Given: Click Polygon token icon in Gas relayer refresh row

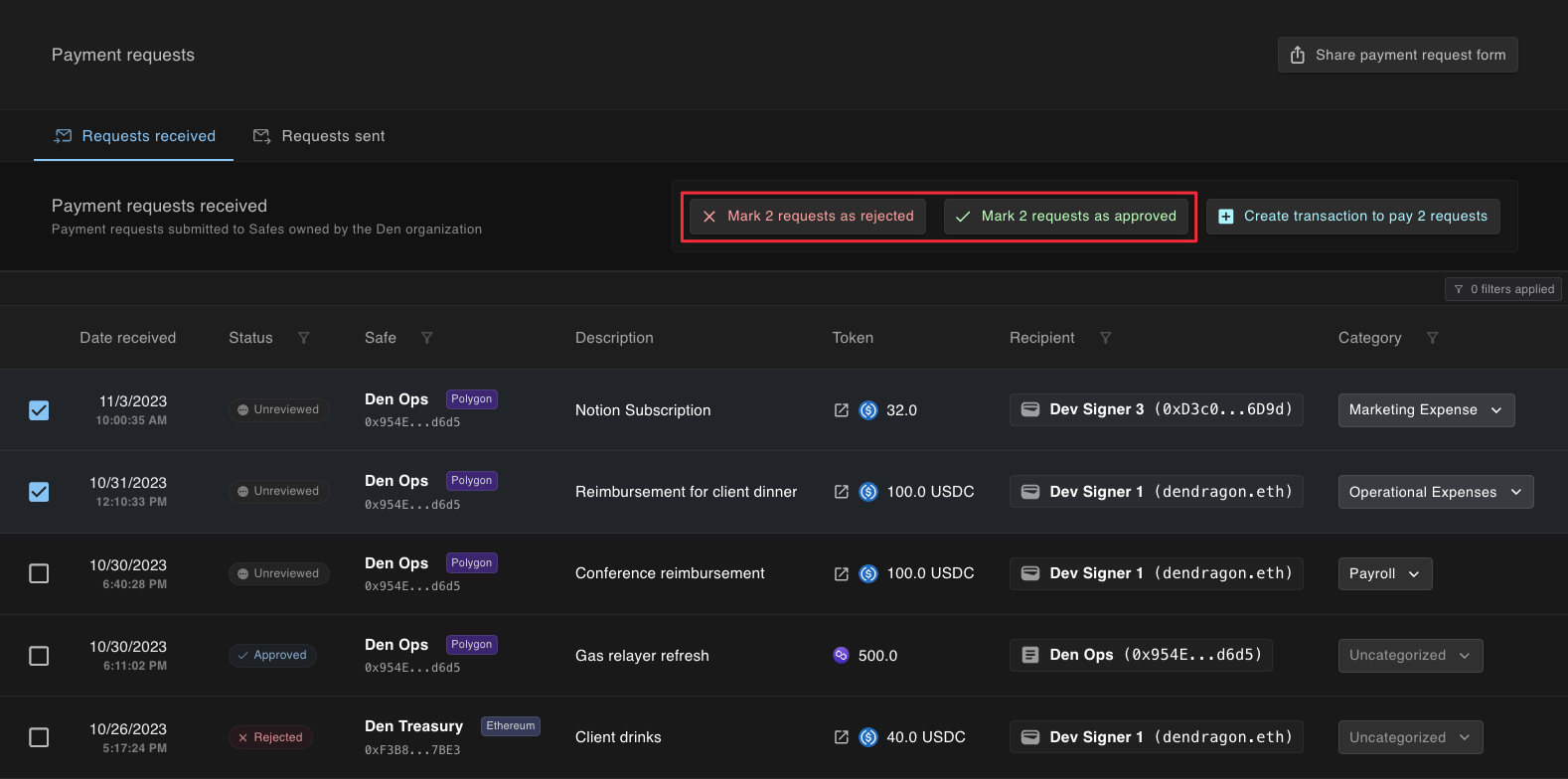Looking at the screenshot, I should [841, 656].
